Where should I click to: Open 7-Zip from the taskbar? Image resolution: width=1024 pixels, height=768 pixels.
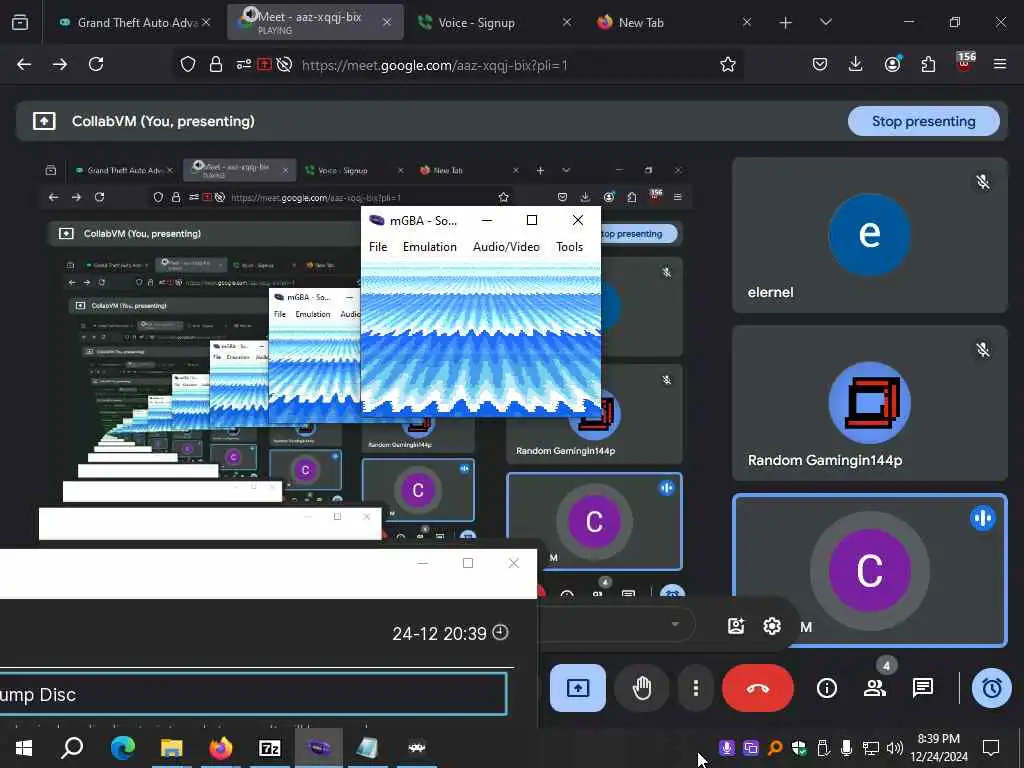coord(270,747)
